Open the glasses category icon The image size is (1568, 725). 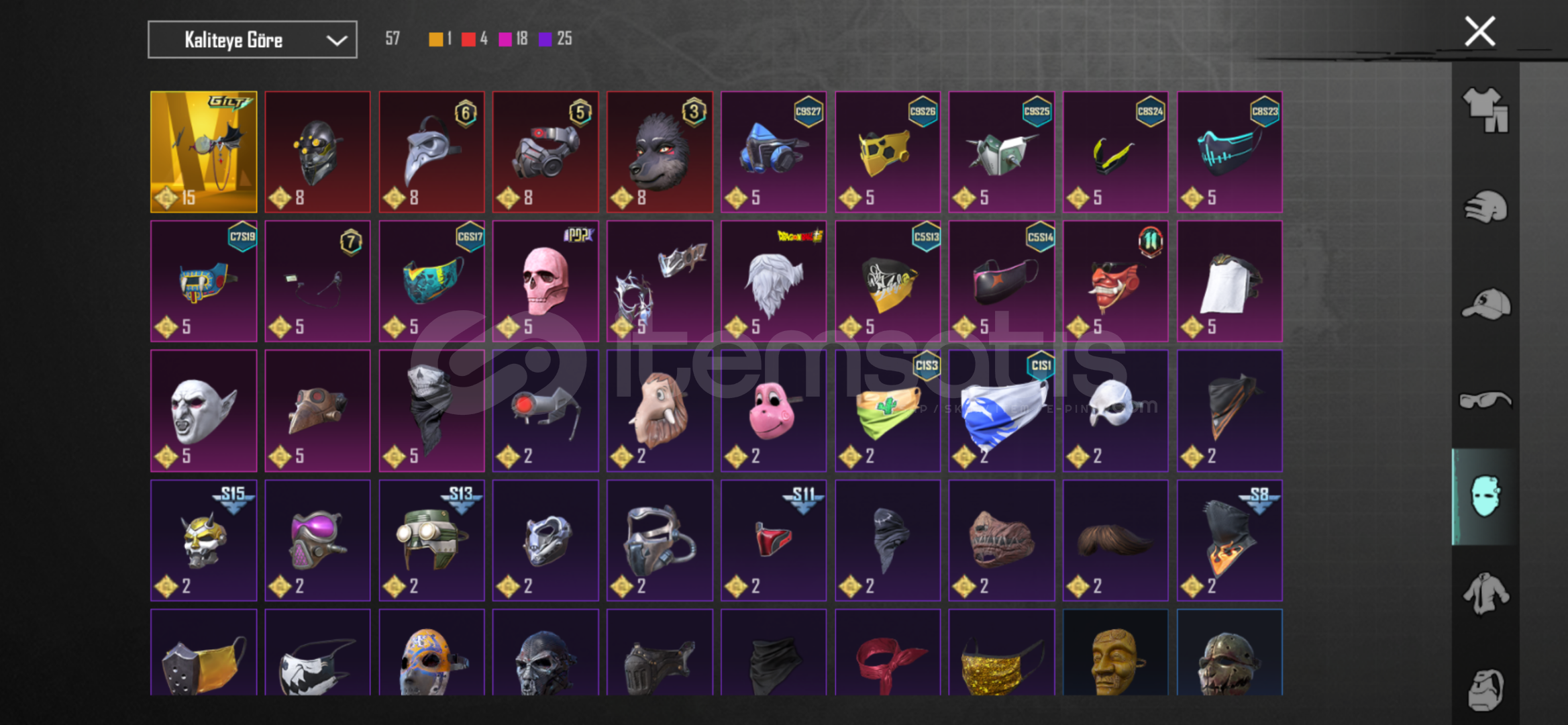click(x=1485, y=400)
